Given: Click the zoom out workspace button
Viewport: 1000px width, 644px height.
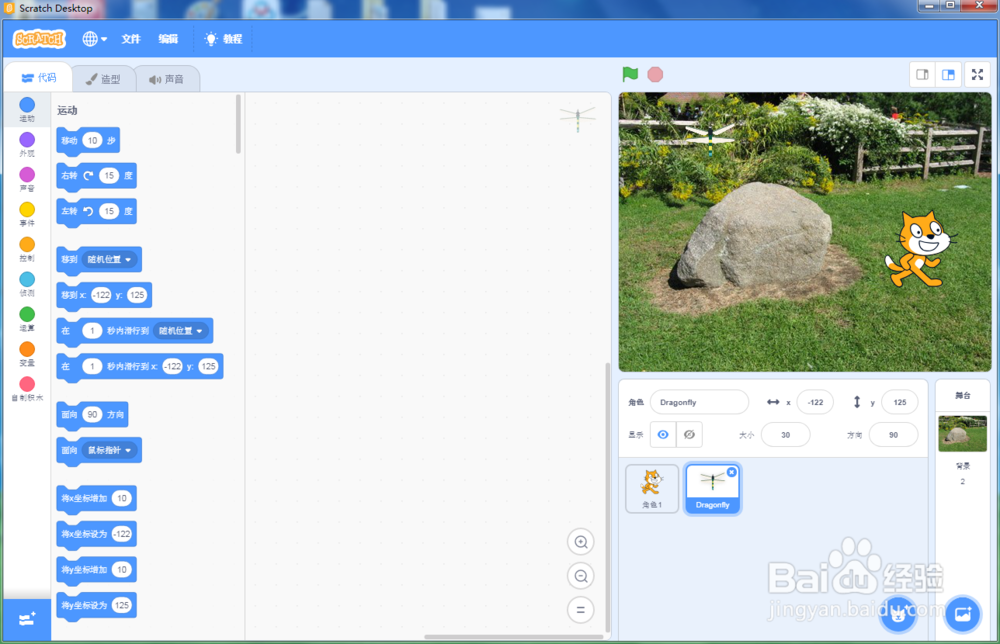Looking at the screenshot, I should click(x=580, y=576).
